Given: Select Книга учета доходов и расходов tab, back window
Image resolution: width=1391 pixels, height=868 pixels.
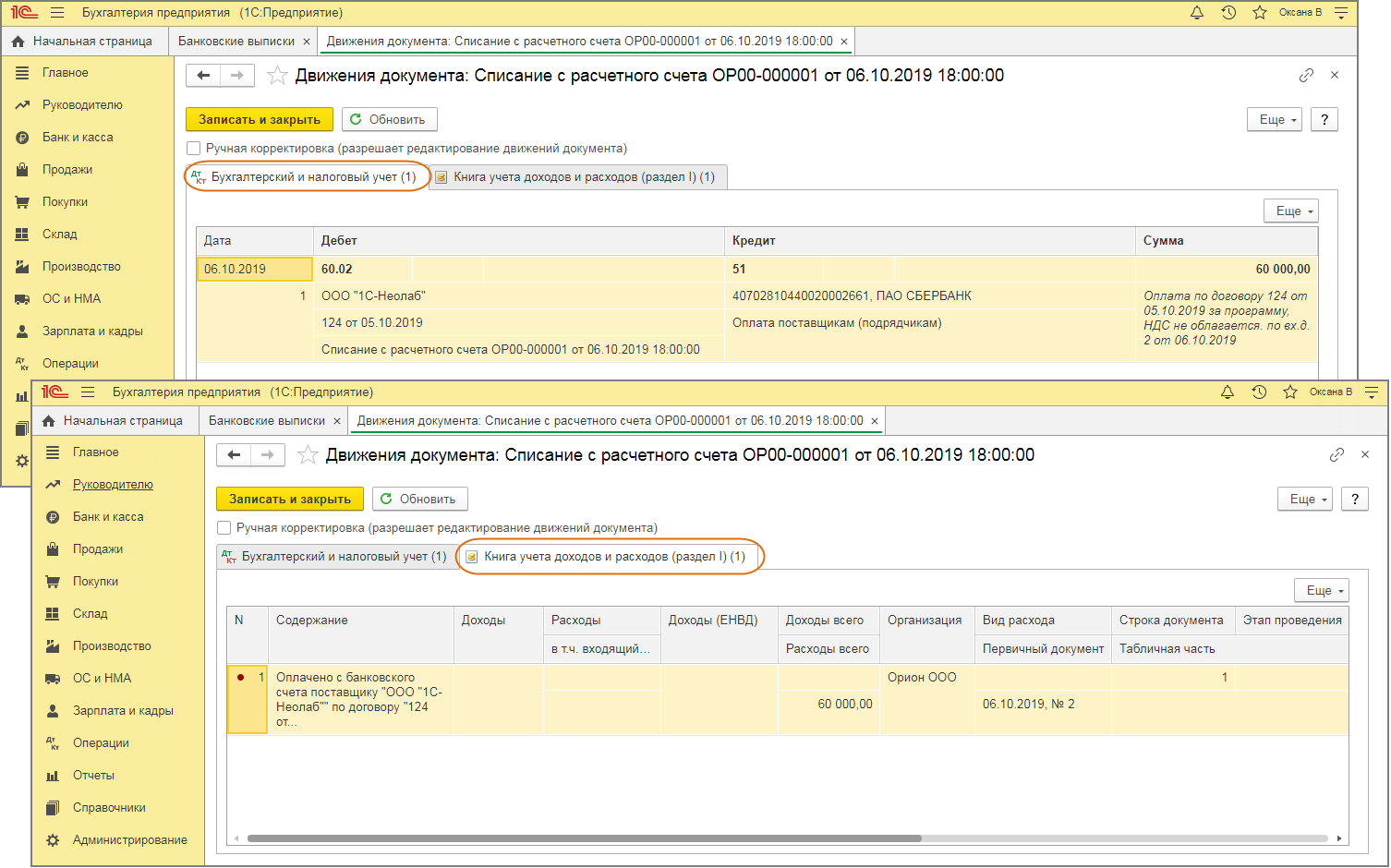Looking at the screenshot, I should (579, 177).
